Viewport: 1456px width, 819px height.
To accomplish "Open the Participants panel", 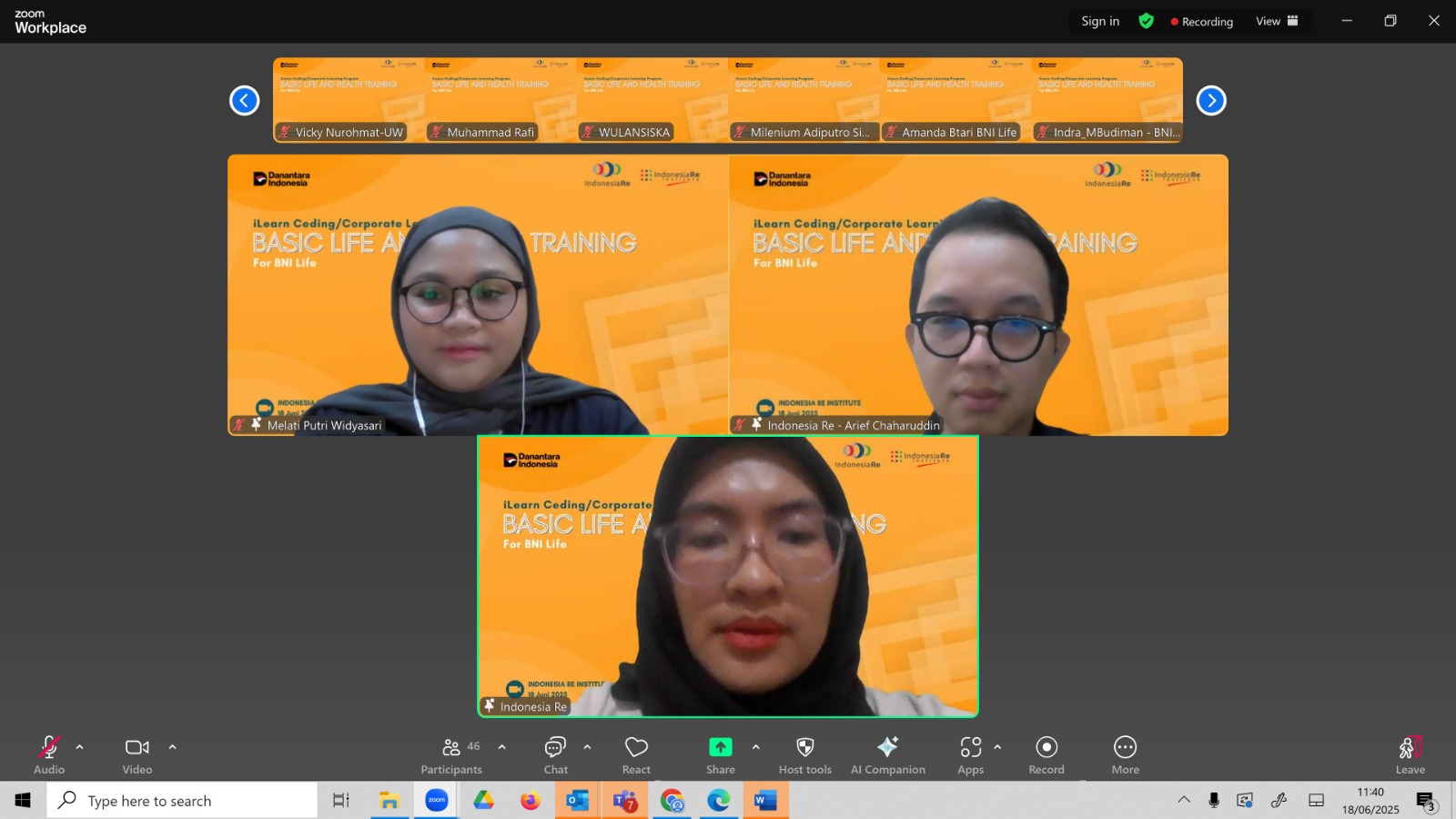I will (451, 755).
